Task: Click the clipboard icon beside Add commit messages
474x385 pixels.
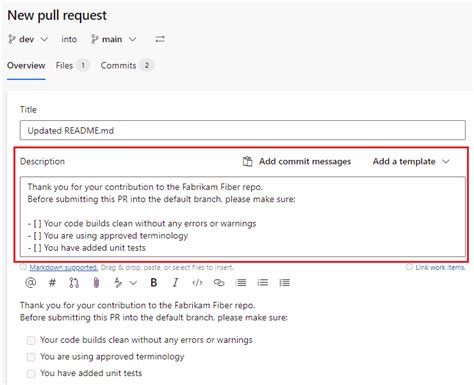Action: (247, 161)
